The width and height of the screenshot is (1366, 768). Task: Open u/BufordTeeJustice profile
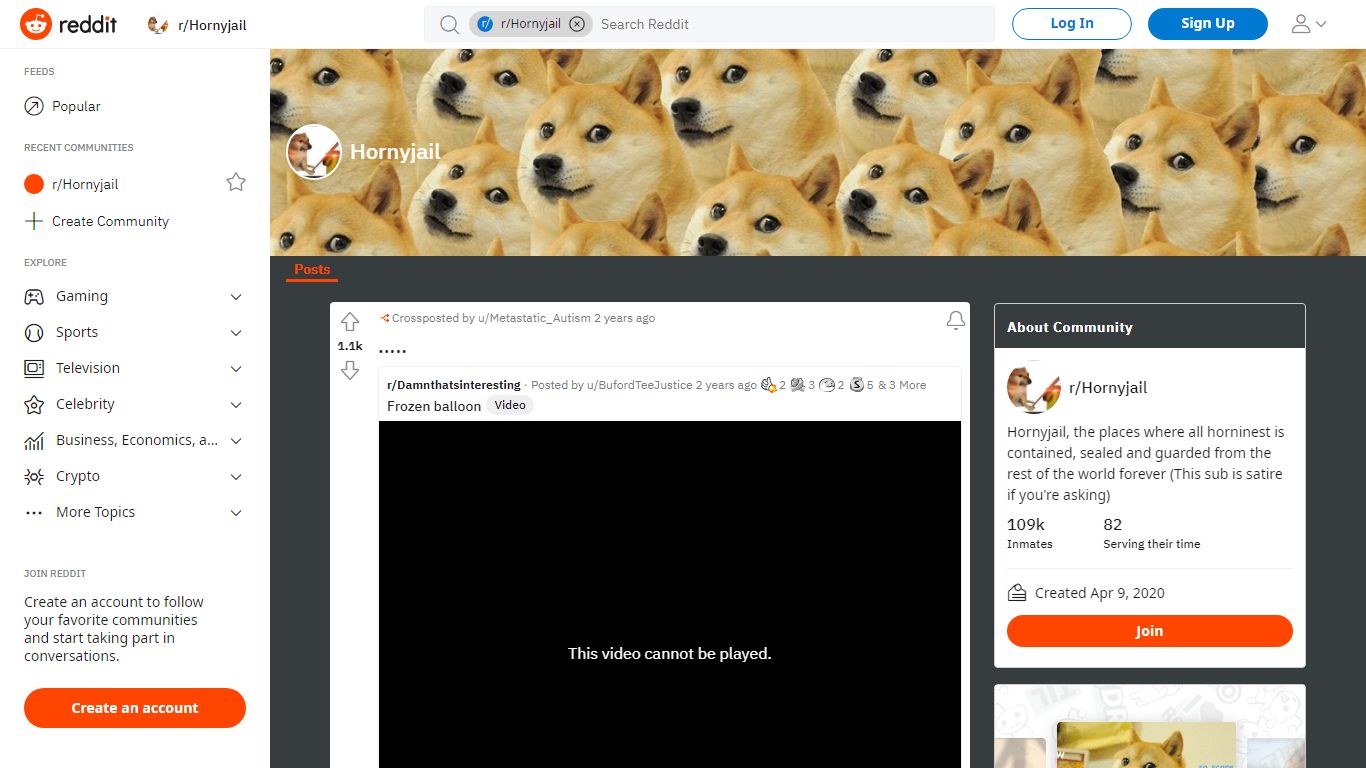(x=639, y=385)
